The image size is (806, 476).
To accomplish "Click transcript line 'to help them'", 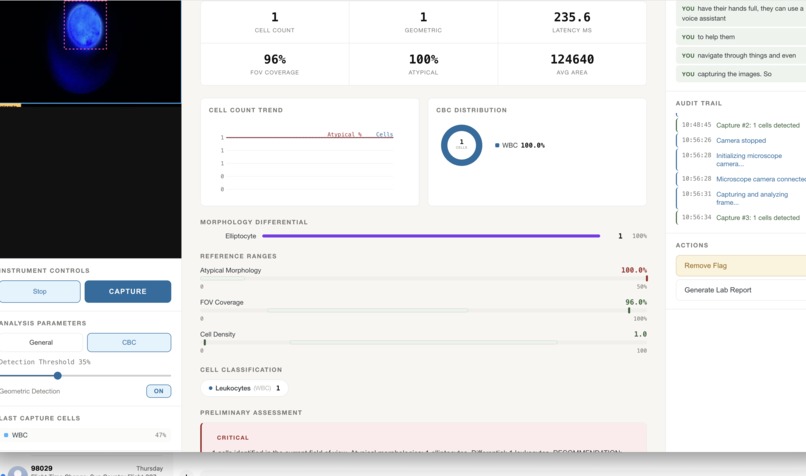I will (741, 37).
